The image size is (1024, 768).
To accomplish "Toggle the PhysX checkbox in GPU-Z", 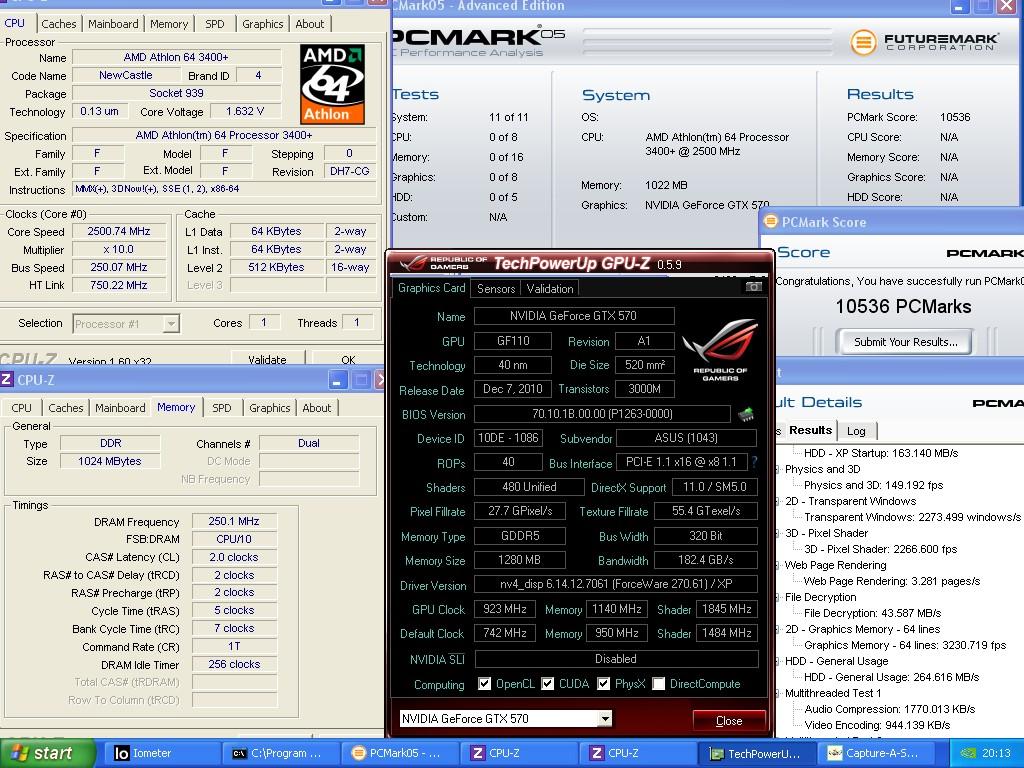I will pos(604,684).
